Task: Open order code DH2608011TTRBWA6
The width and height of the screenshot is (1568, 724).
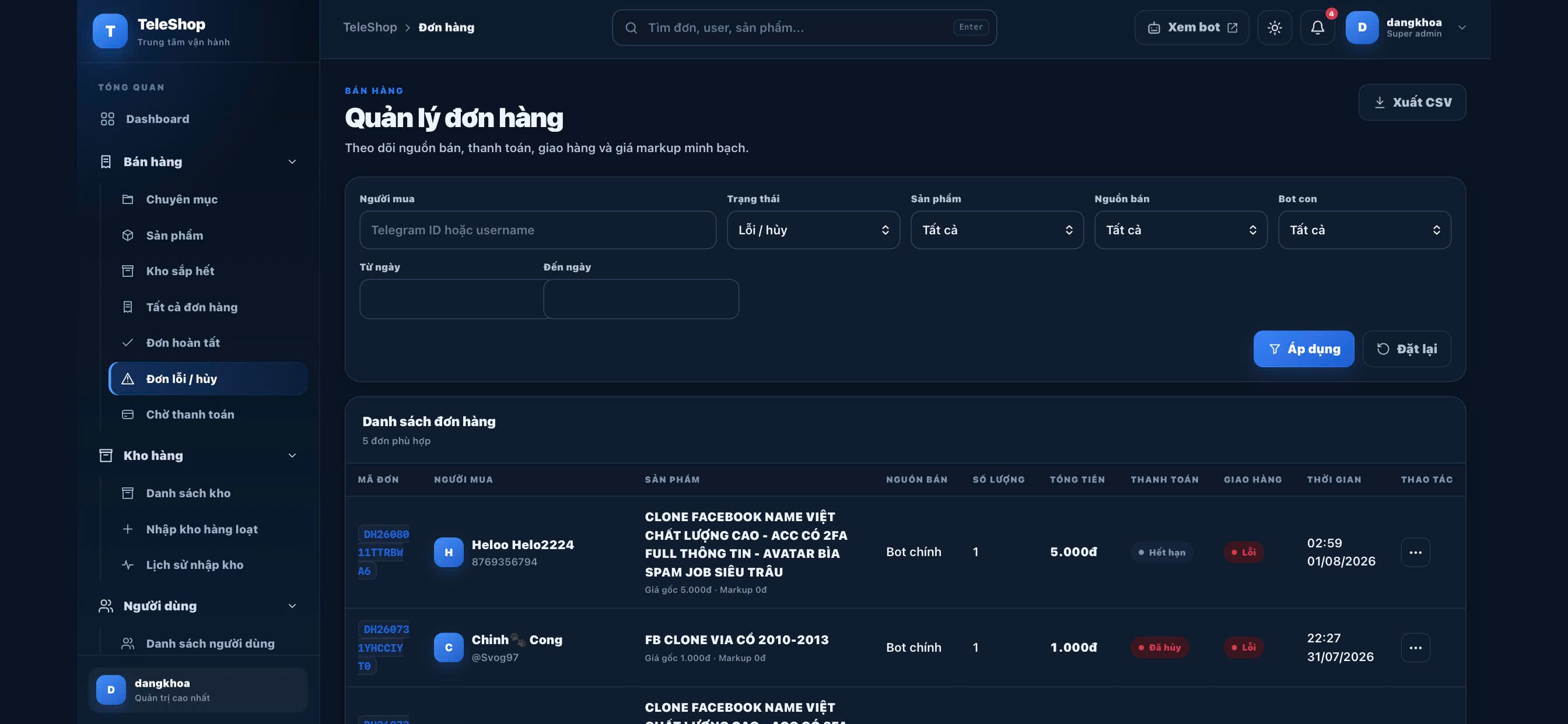Action: point(383,553)
